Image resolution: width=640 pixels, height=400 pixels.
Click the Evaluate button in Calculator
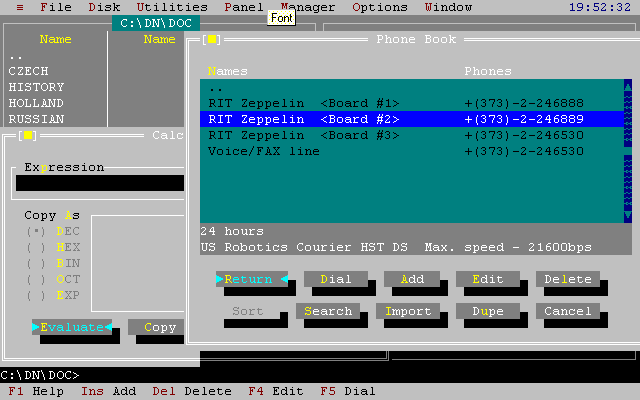(72, 327)
